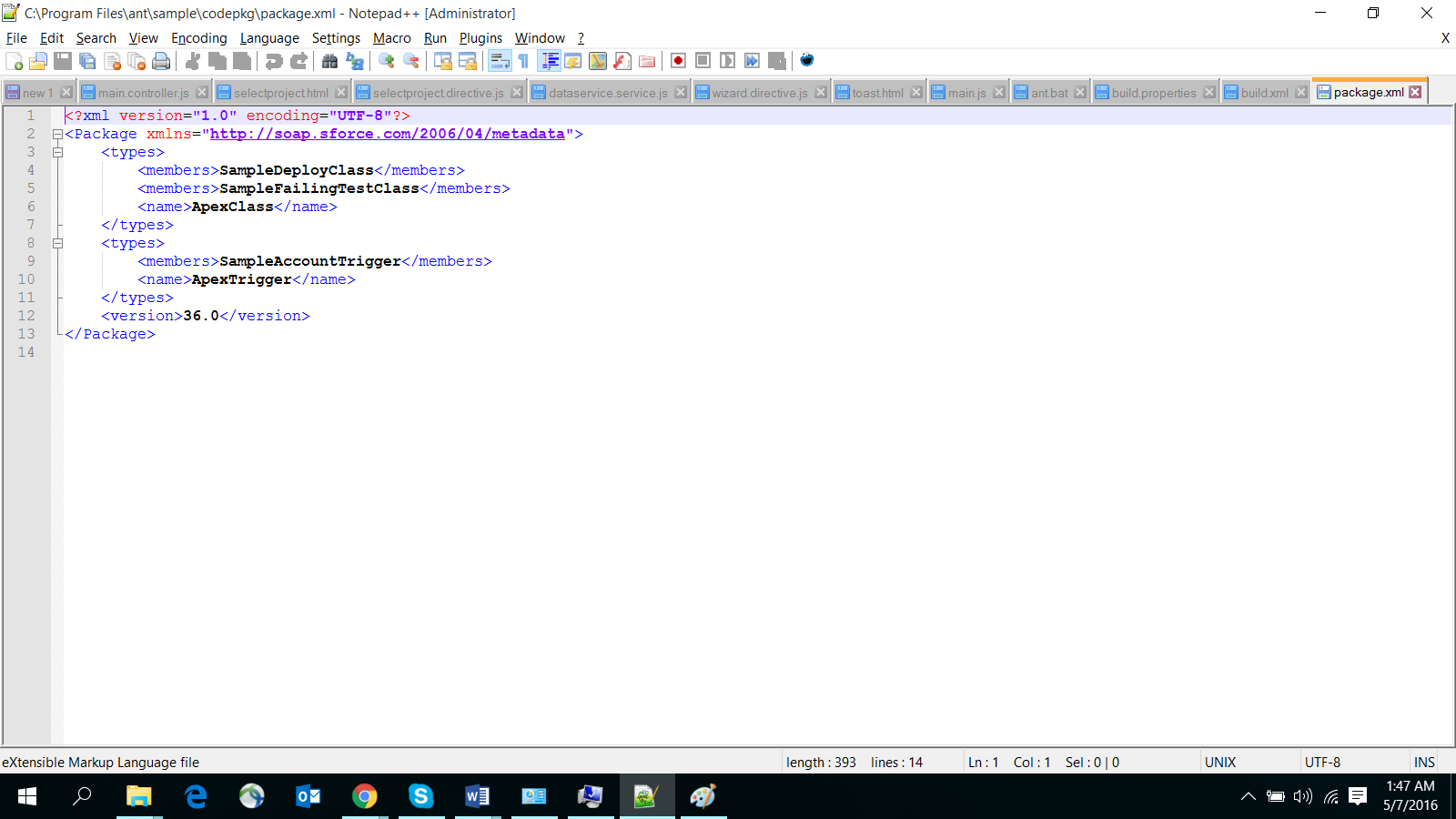Click the UTF-8 encoding status field
The image size is (1456, 819).
point(1322,763)
